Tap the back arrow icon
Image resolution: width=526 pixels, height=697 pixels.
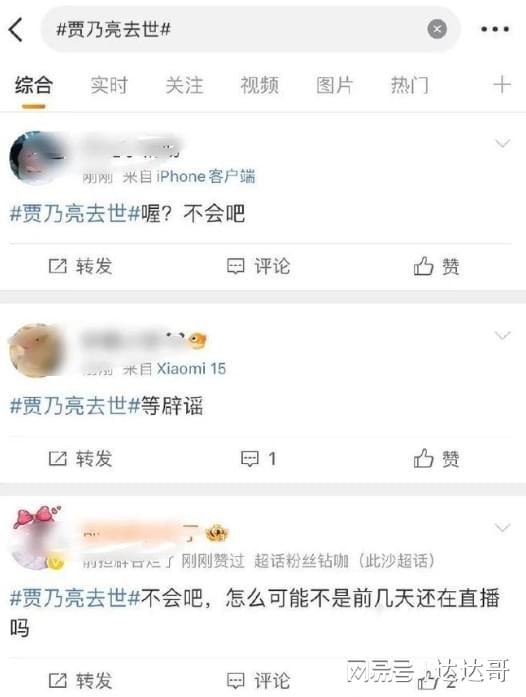coord(16,30)
